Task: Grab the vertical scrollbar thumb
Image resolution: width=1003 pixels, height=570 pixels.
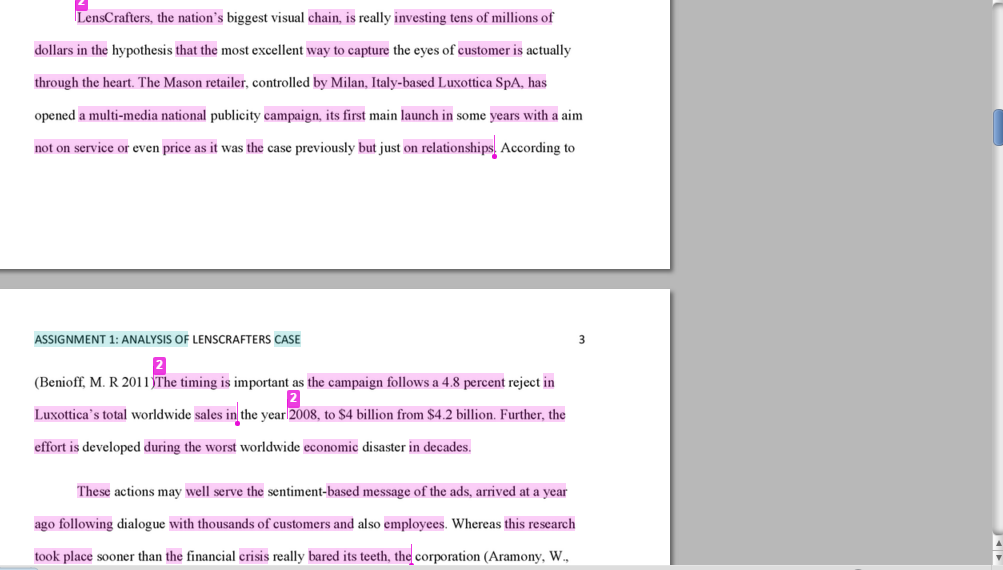Action: point(997,127)
